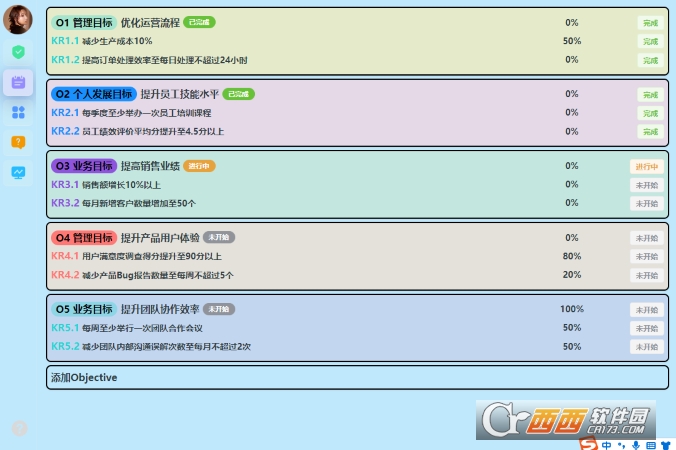This screenshot has width=676, height=450.
Task: Select the purple calendar sidebar icon
Action: pyautogui.click(x=18, y=82)
